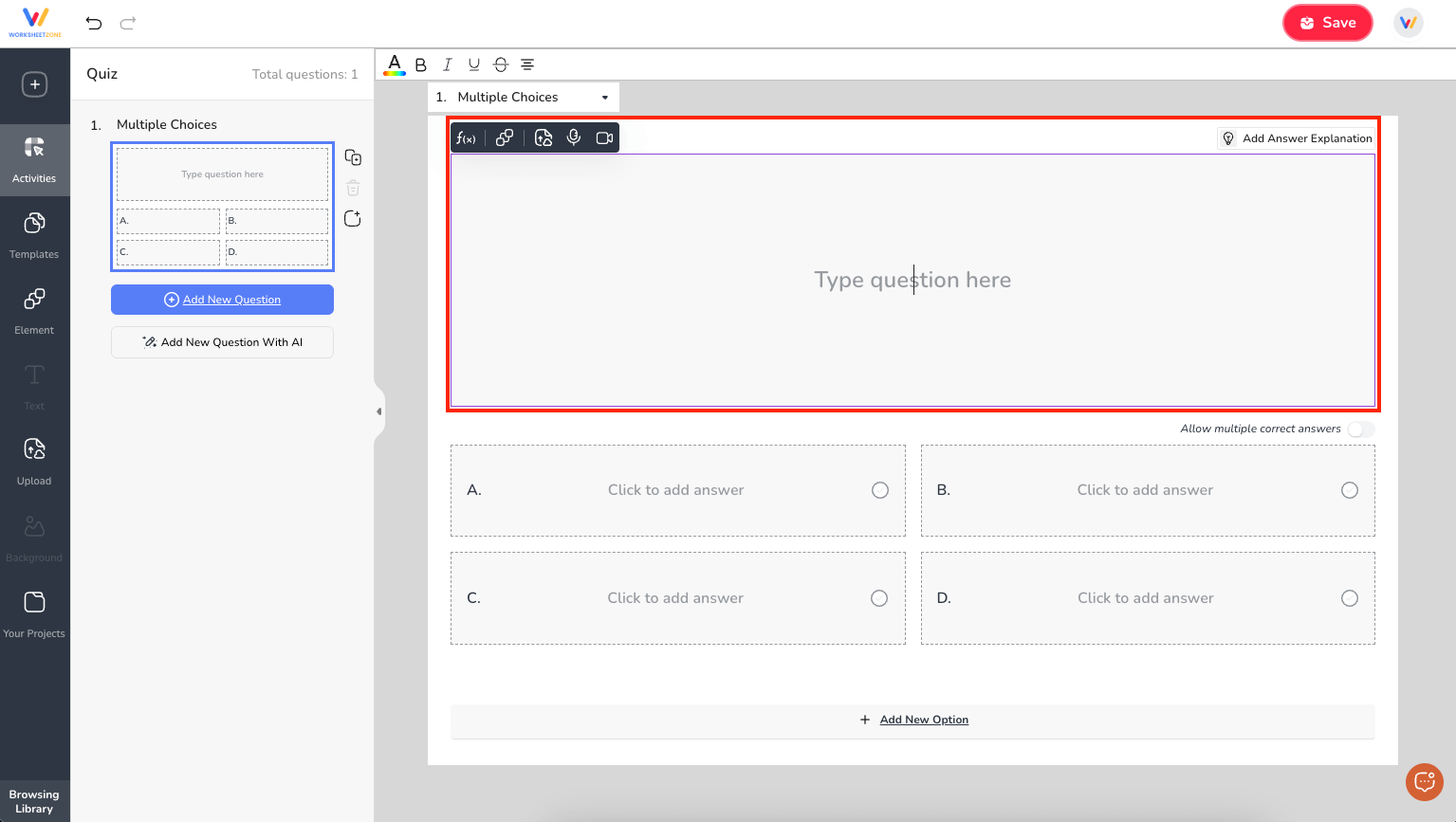Open the Templates panel
This screenshot has height=822, width=1456.
[34, 235]
